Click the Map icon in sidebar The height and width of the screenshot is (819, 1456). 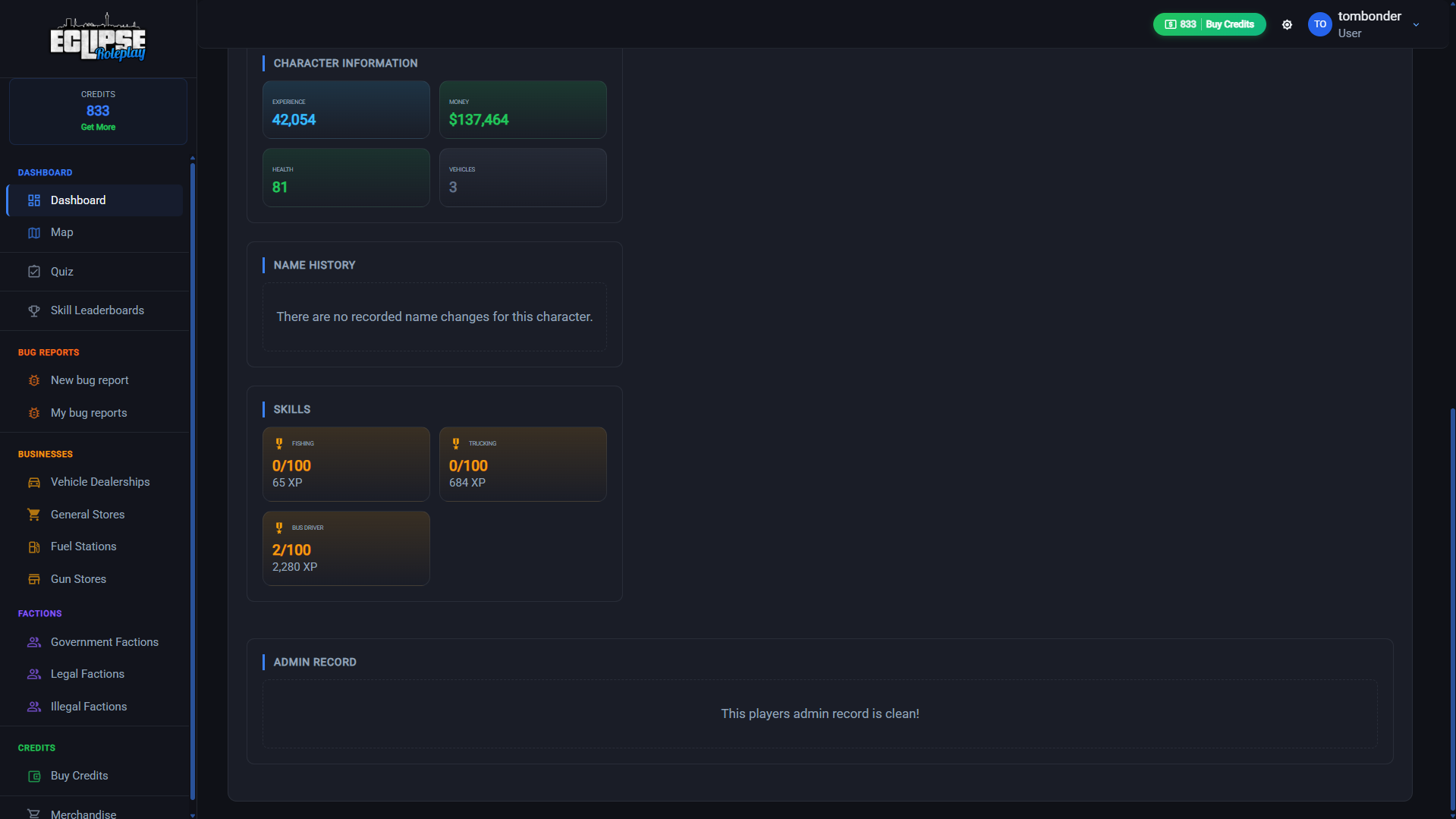(34, 233)
